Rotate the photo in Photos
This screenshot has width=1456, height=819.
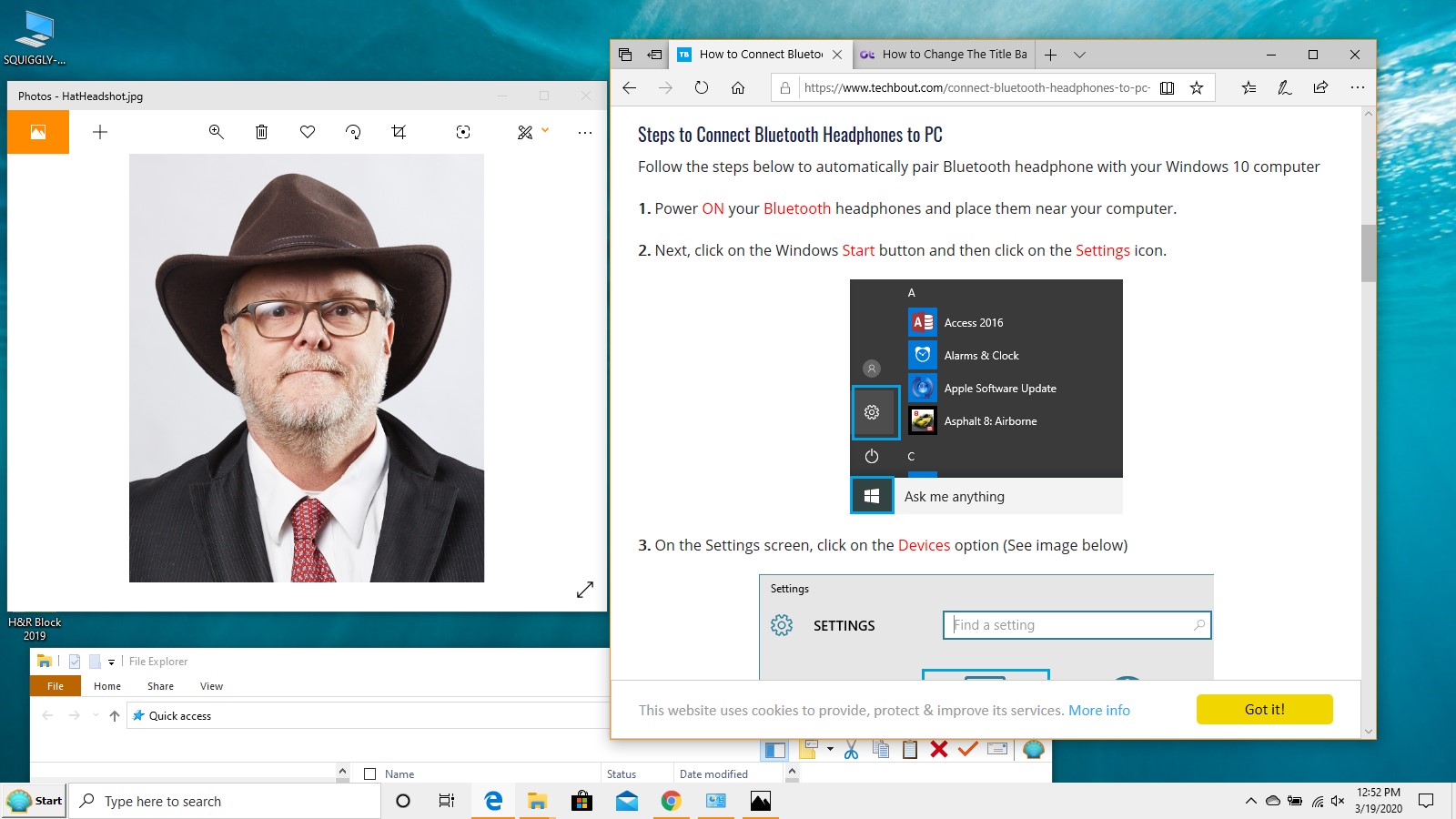click(x=353, y=132)
